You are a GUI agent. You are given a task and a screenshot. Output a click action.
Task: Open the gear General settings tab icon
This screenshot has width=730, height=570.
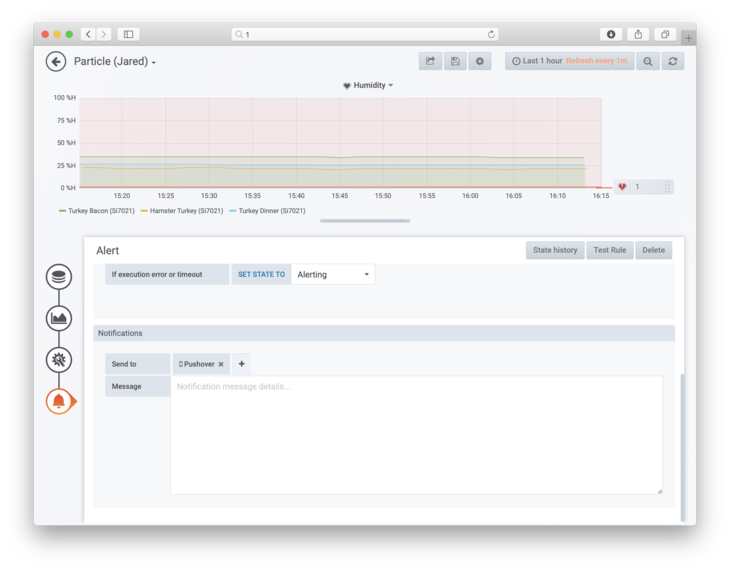[59, 360]
